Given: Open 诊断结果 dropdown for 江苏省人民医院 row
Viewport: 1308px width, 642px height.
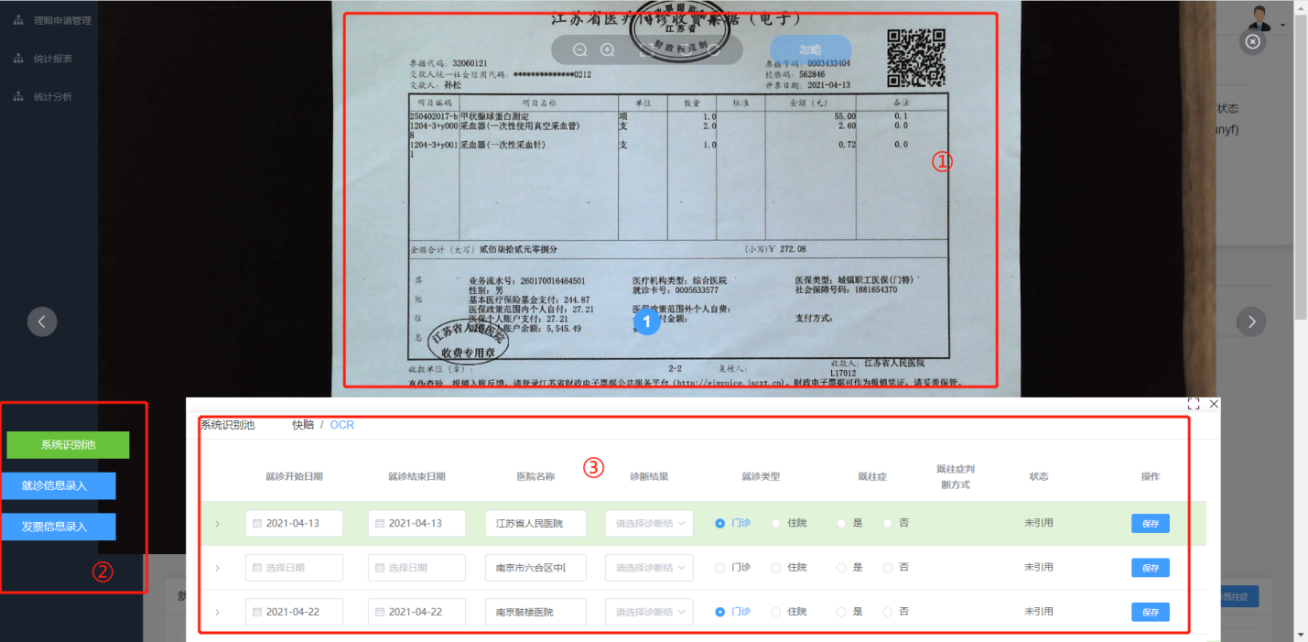Looking at the screenshot, I should click(649, 523).
